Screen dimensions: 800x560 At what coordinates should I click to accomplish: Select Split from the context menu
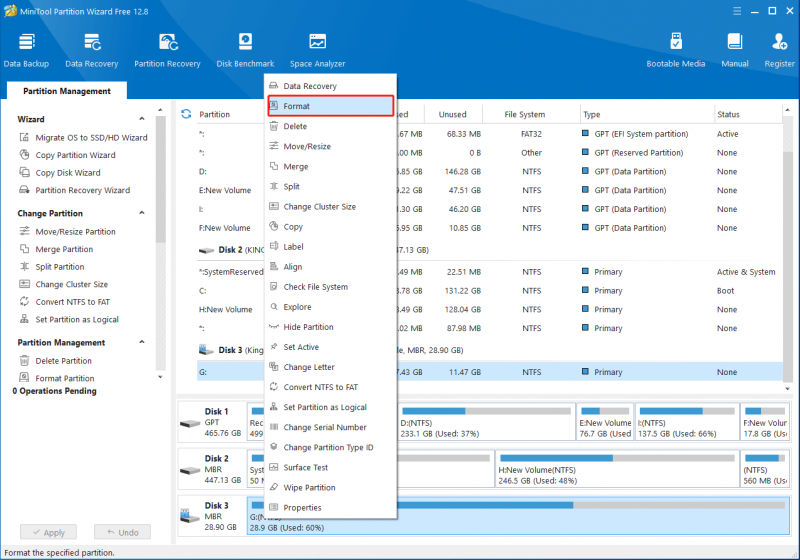pos(331,186)
